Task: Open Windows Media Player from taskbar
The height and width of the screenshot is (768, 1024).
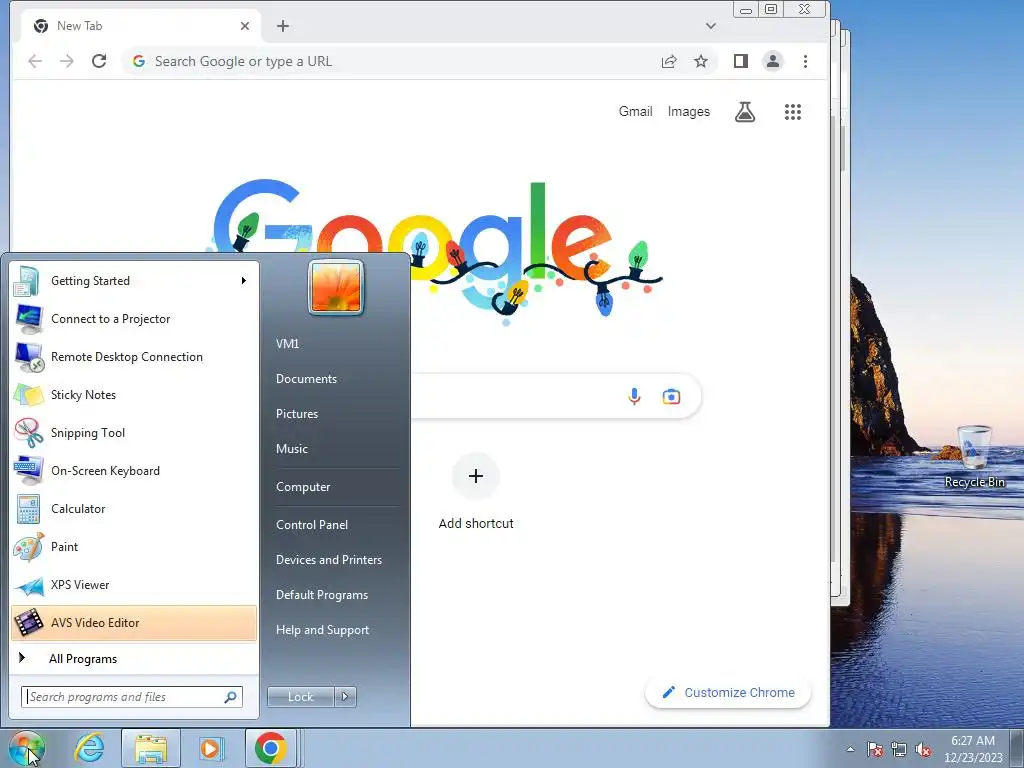Action: click(x=210, y=748)
